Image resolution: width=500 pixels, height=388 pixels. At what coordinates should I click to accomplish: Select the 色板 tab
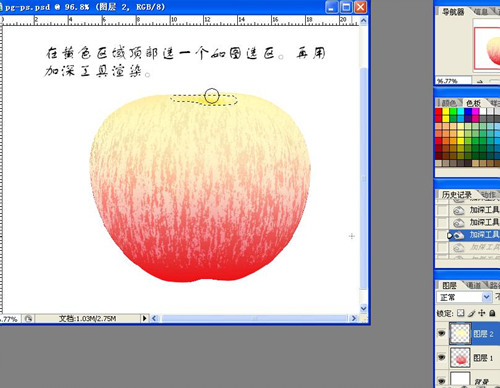[473, 103]
